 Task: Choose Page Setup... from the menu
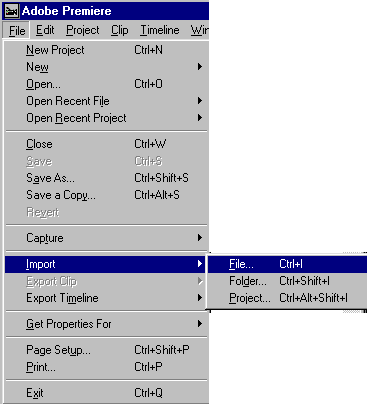coord(107,350)
